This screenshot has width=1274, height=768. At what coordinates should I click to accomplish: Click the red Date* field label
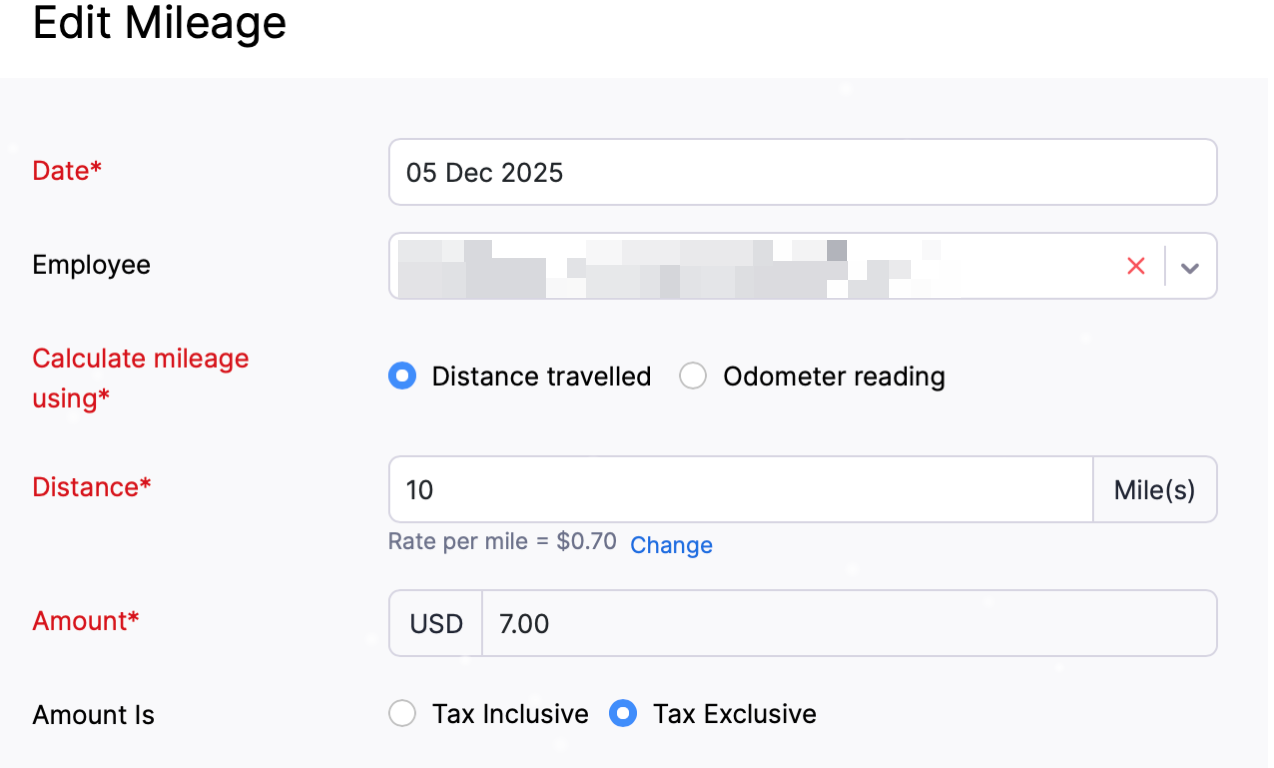[67, 171]
